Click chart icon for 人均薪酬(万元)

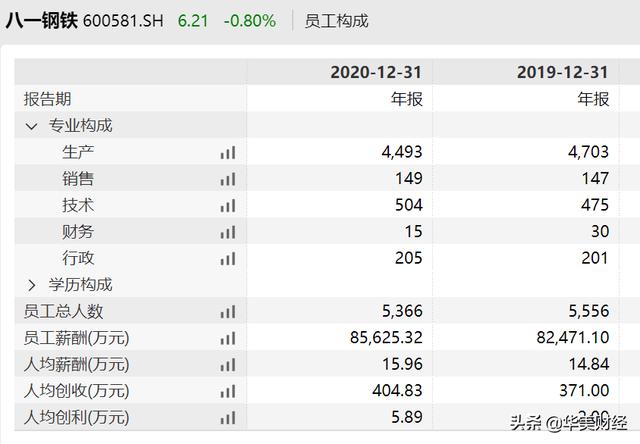pos(228,365)
